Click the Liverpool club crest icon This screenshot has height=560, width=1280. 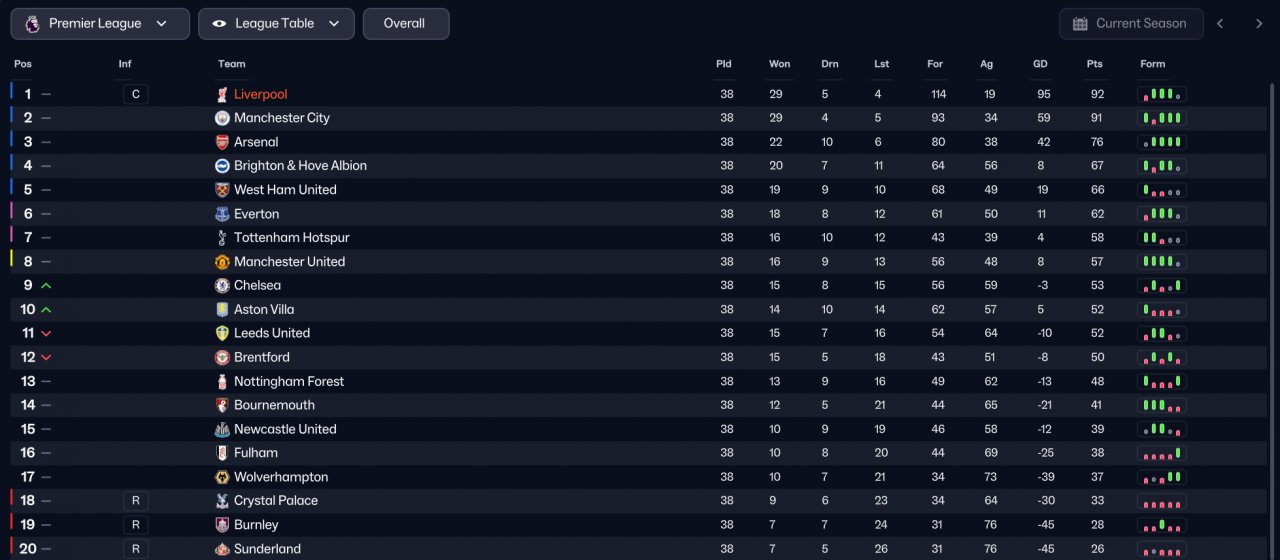coord(222,94)
